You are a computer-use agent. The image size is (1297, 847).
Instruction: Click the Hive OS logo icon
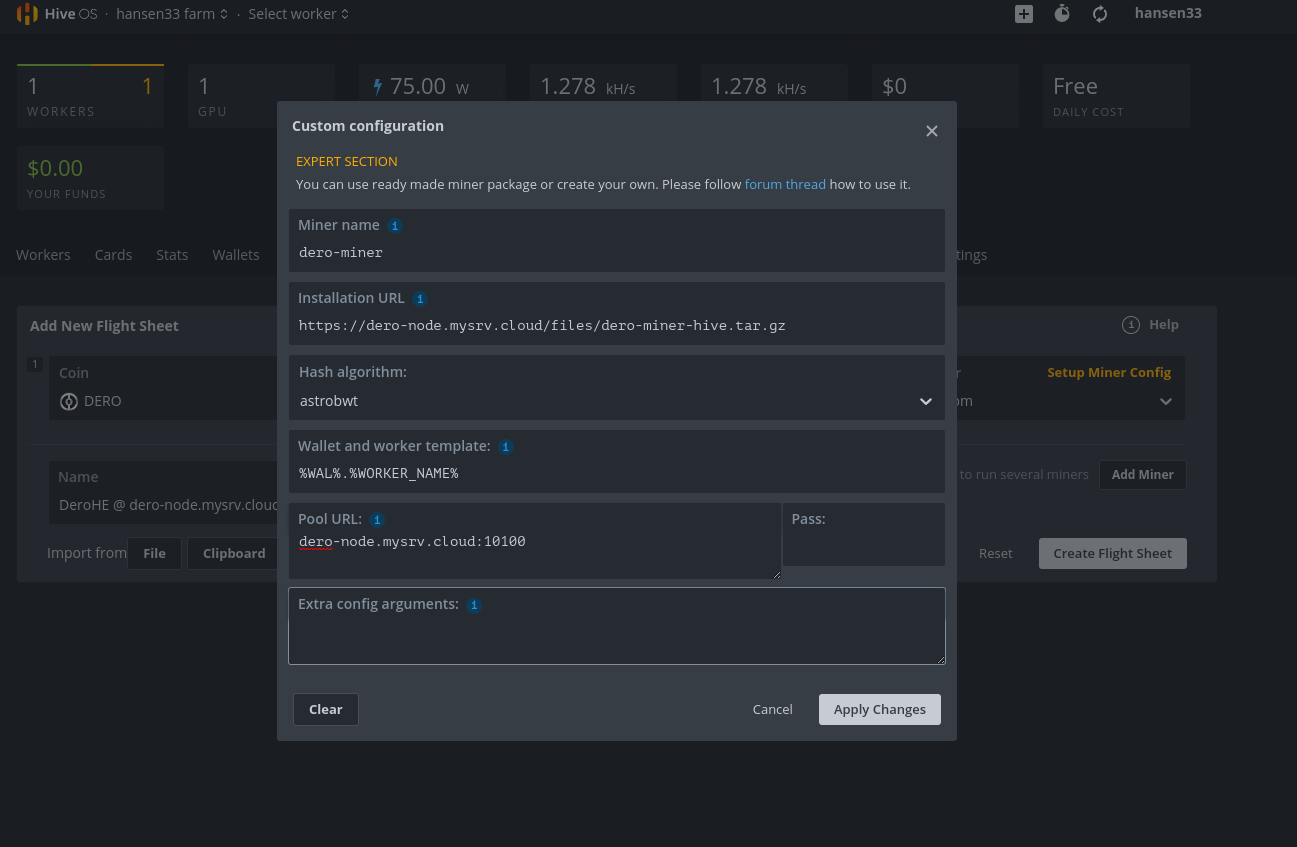[26, 14]
